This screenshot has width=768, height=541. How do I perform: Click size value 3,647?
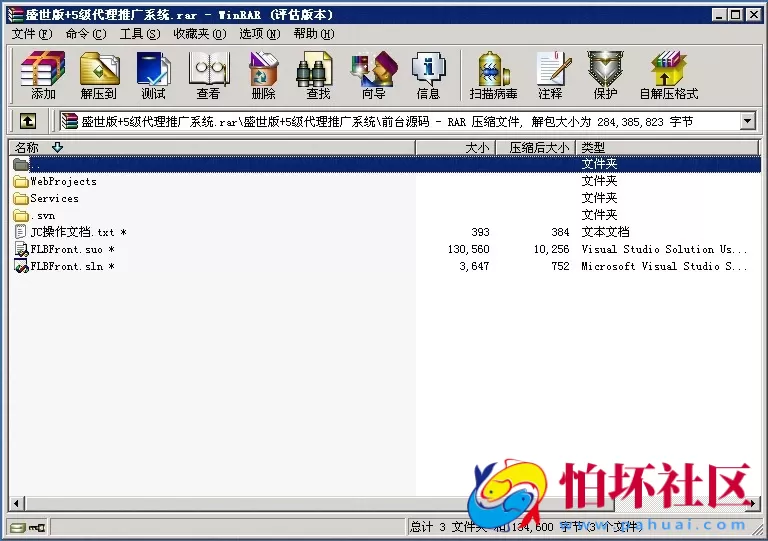coord(474,266)
